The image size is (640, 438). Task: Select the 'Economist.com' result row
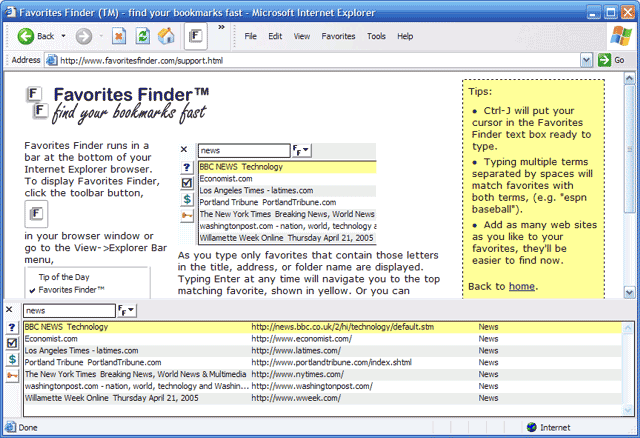[322, 339]
